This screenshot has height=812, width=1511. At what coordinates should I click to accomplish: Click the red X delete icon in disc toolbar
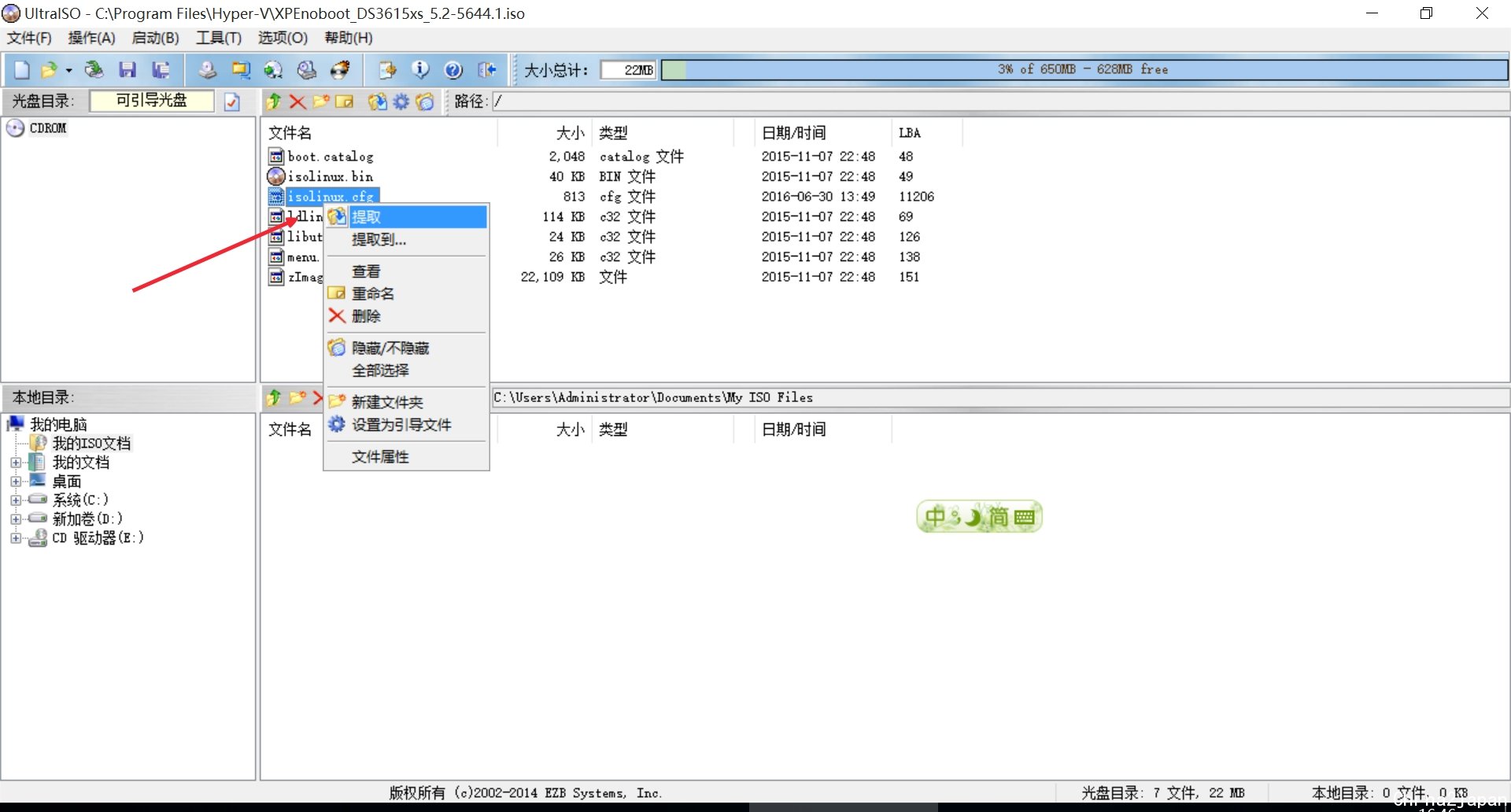297,101
